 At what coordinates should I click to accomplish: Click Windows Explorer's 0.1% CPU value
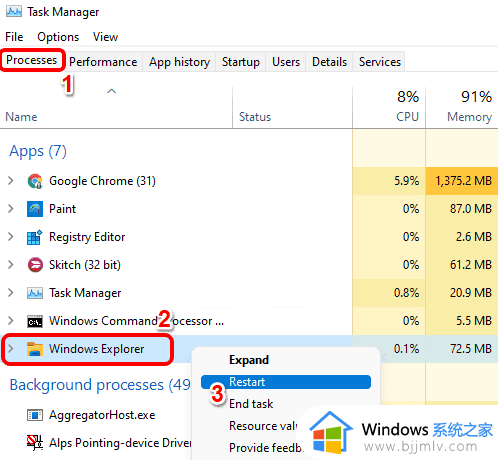coord(406,349)
